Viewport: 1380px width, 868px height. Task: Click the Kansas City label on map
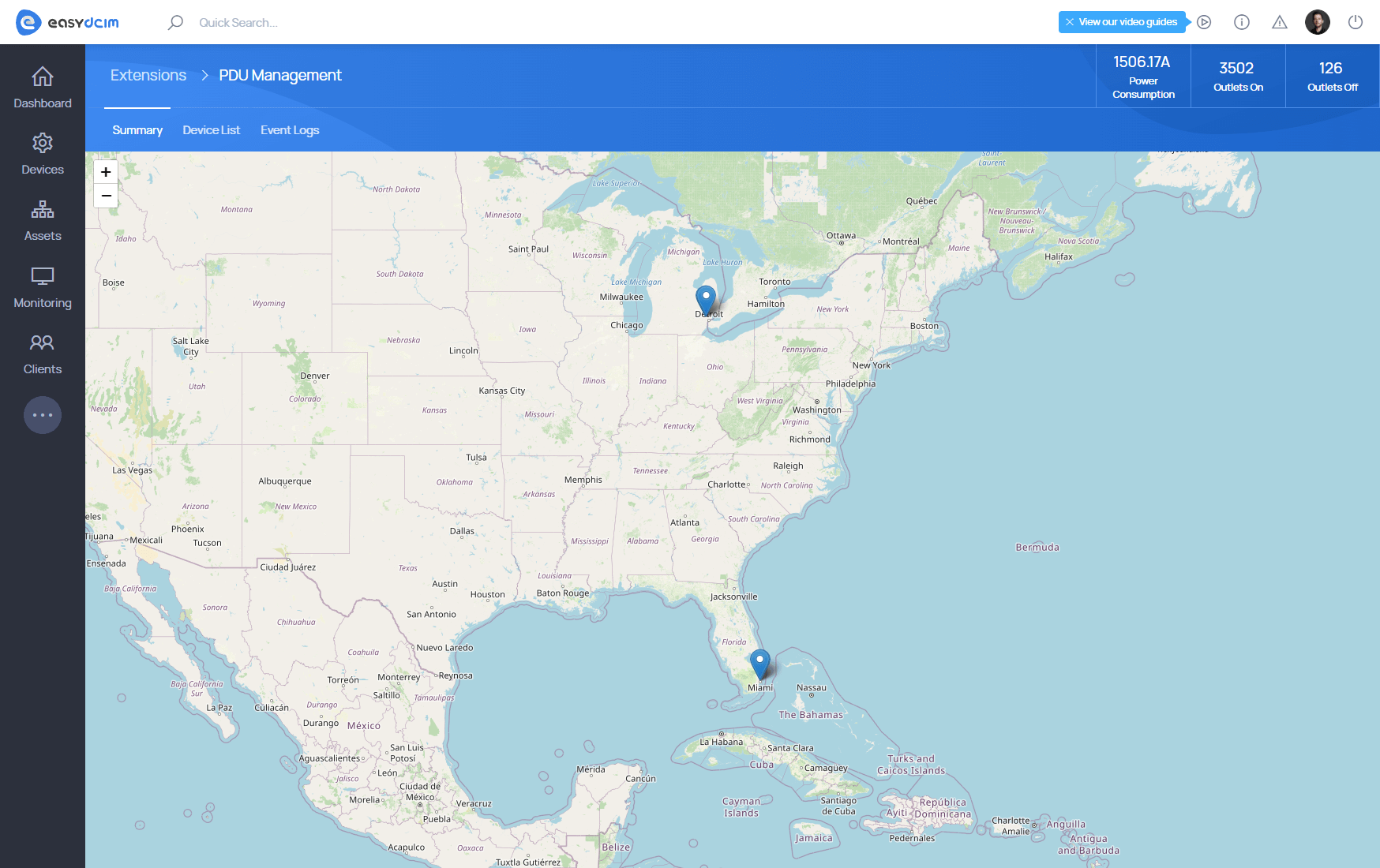click(502, 391)
